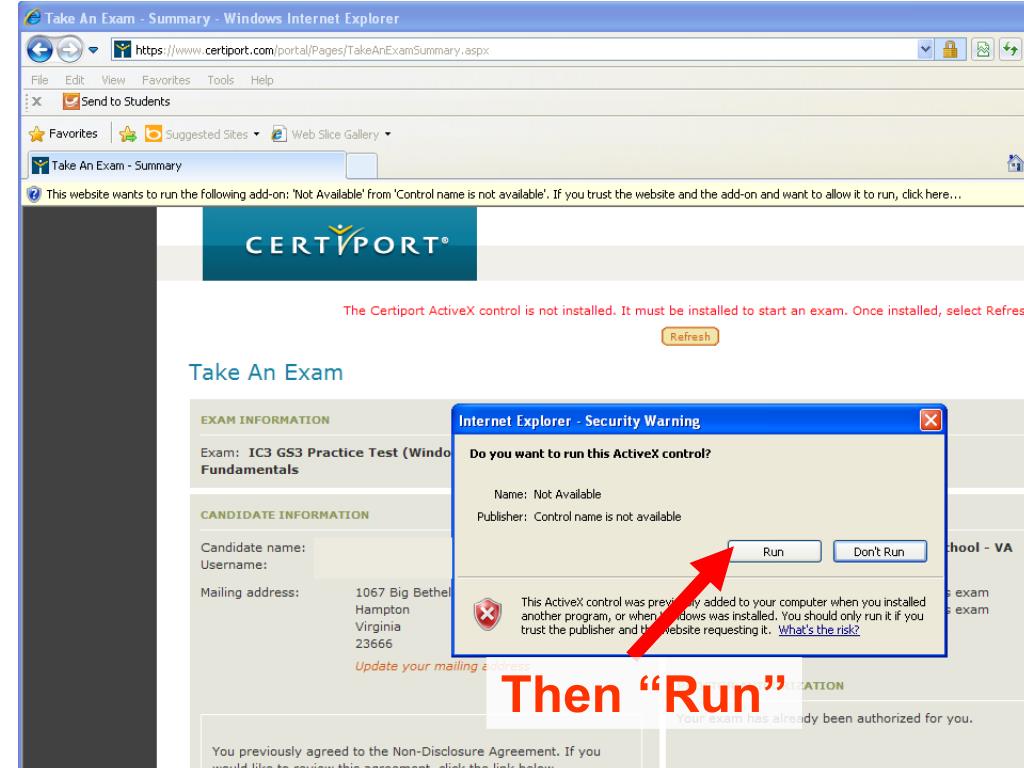The image size is (1024, 768).
Task: Expand the address bar history dropdown
Action: 925,50
